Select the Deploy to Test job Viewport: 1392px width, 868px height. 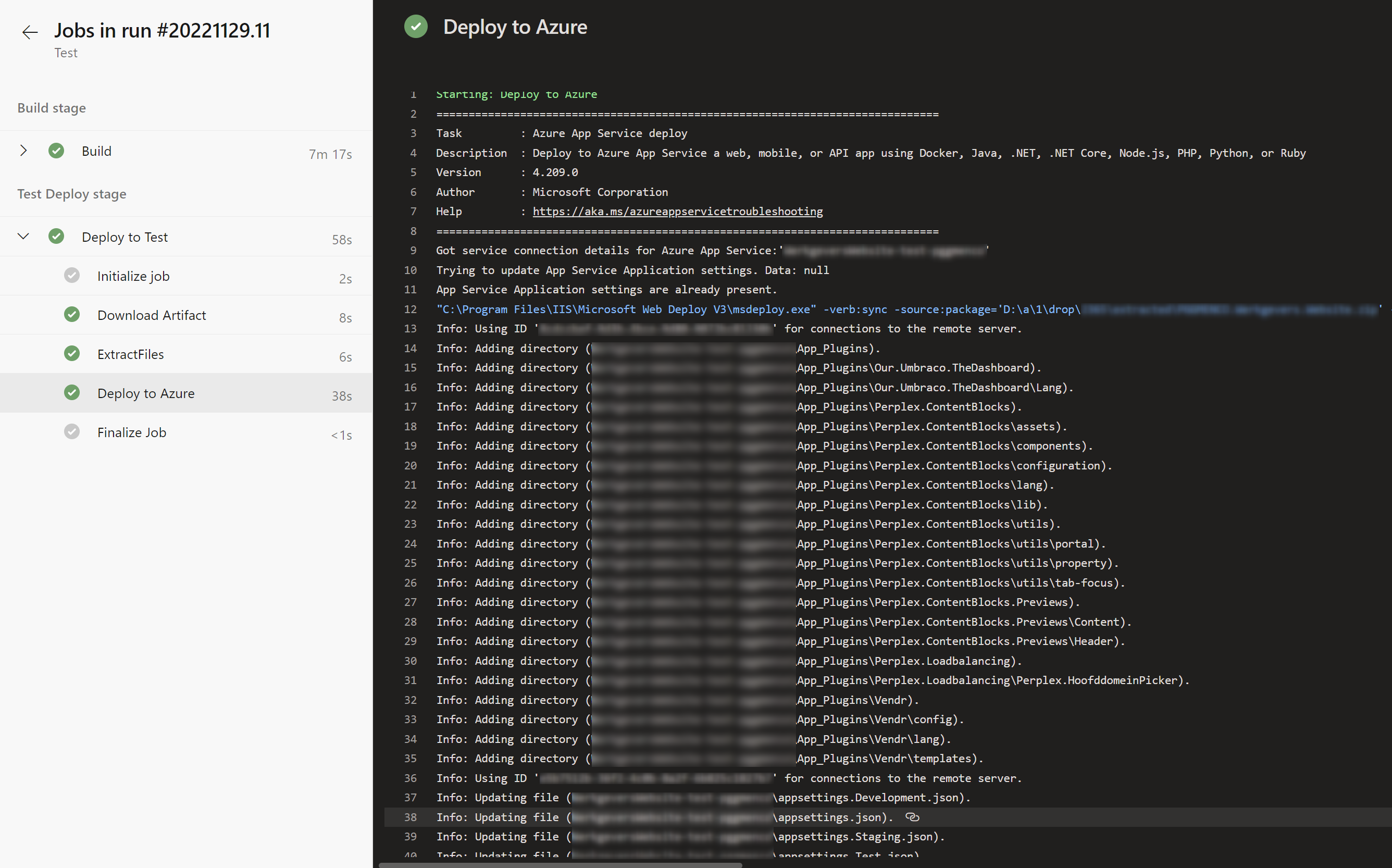[x=186, y=237]
